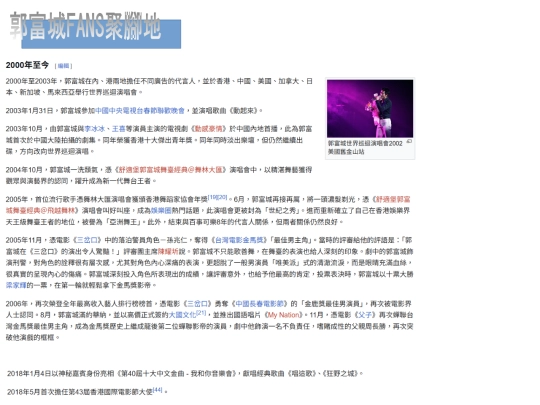Click the text 《狂野之城》
The width and height of the screenshot is (540, 405).
click(x=340, y=373)
